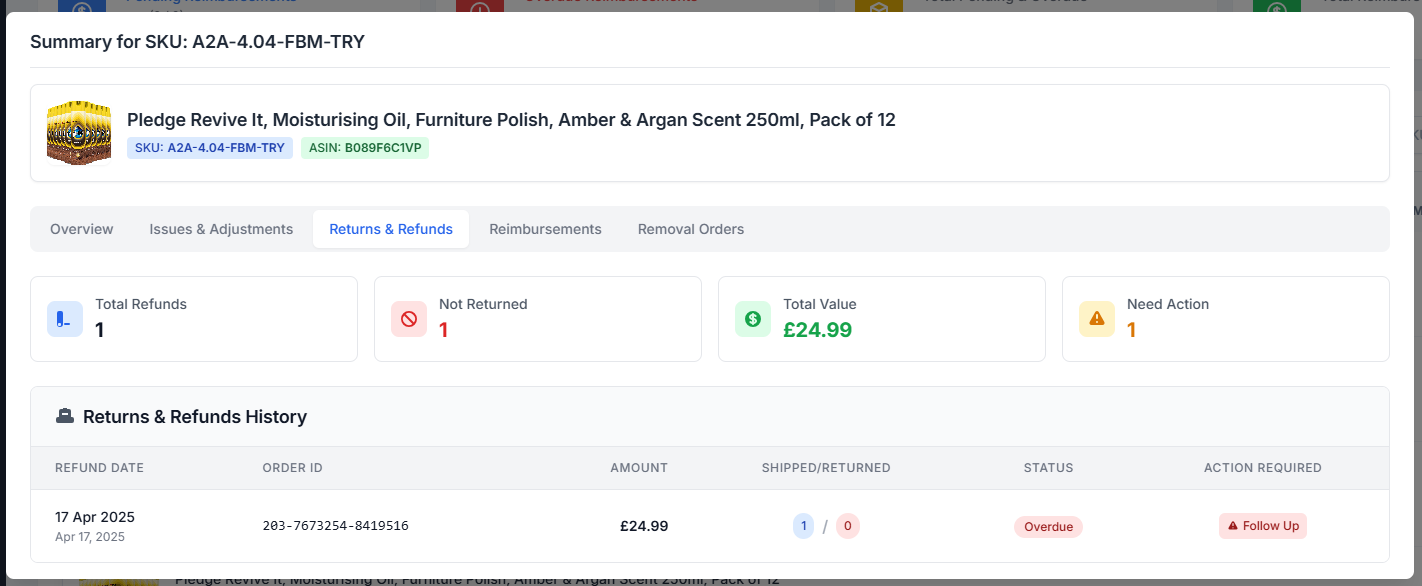The width and height of the screenshot is (1422, 586).
Task: Click the blue SKU A2A-4.04-FBM-TRY badge
Action: pyautogui.click(x=210, y=148)
